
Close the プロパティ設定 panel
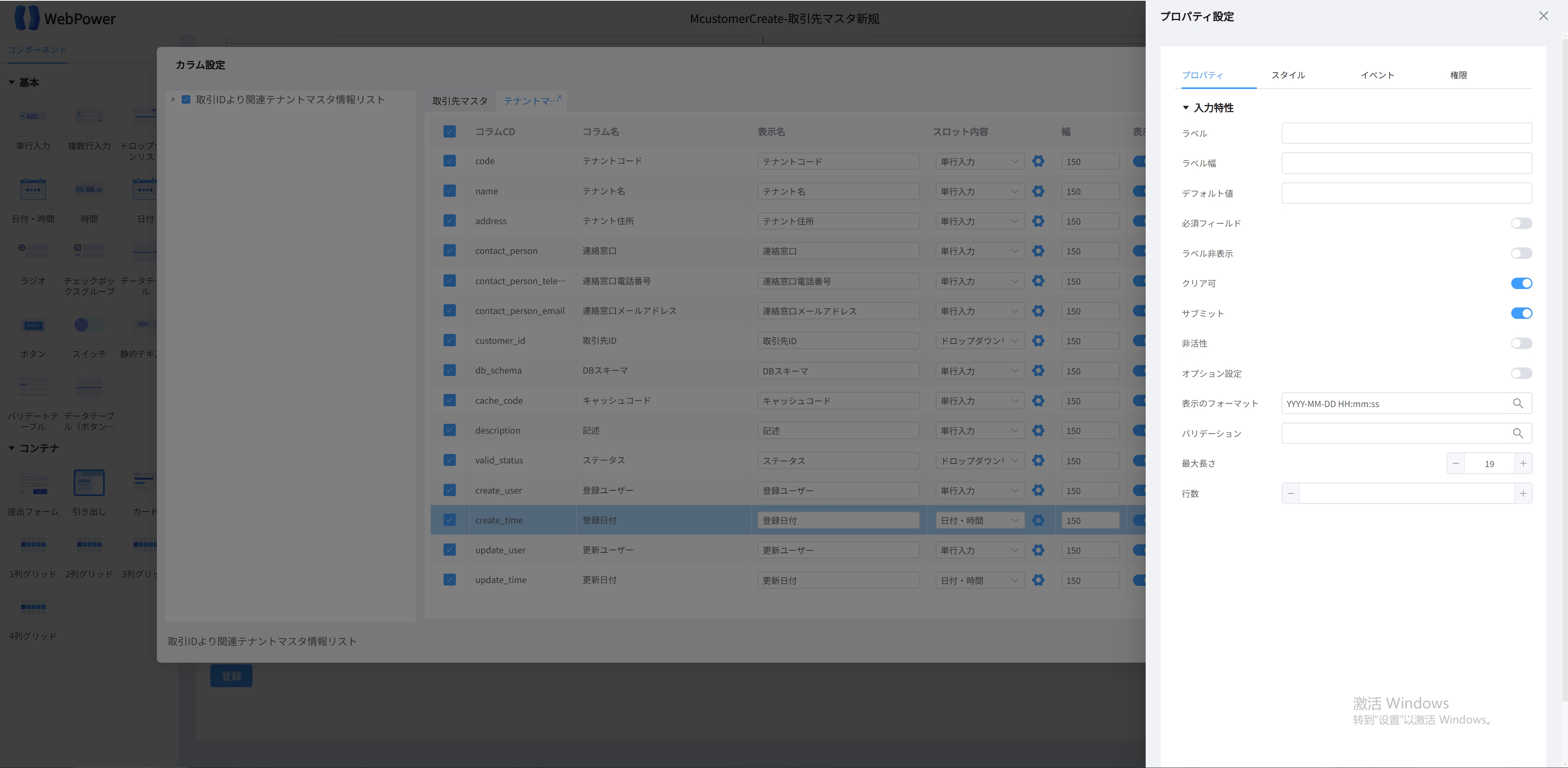tap(1543, 16)
